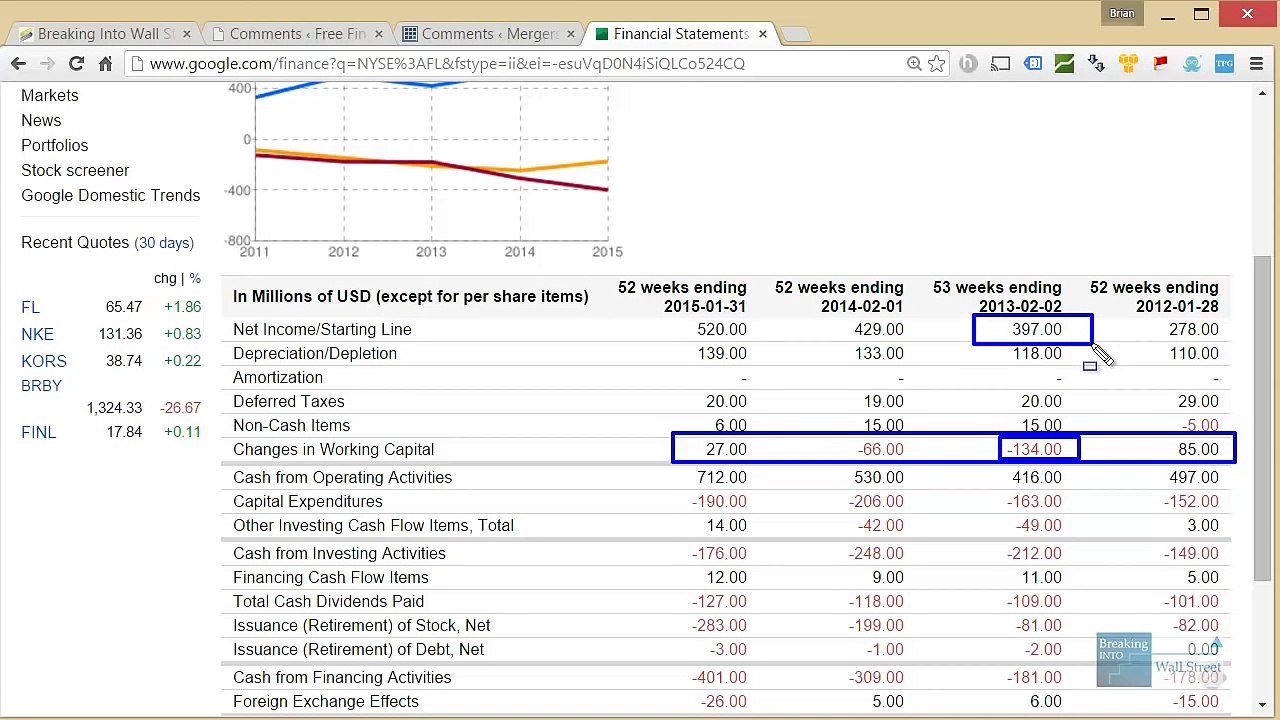Screen dimensions: 1280x720
Task: Switch to the Comments Mergers tab
Action: (x=489, y=34)
